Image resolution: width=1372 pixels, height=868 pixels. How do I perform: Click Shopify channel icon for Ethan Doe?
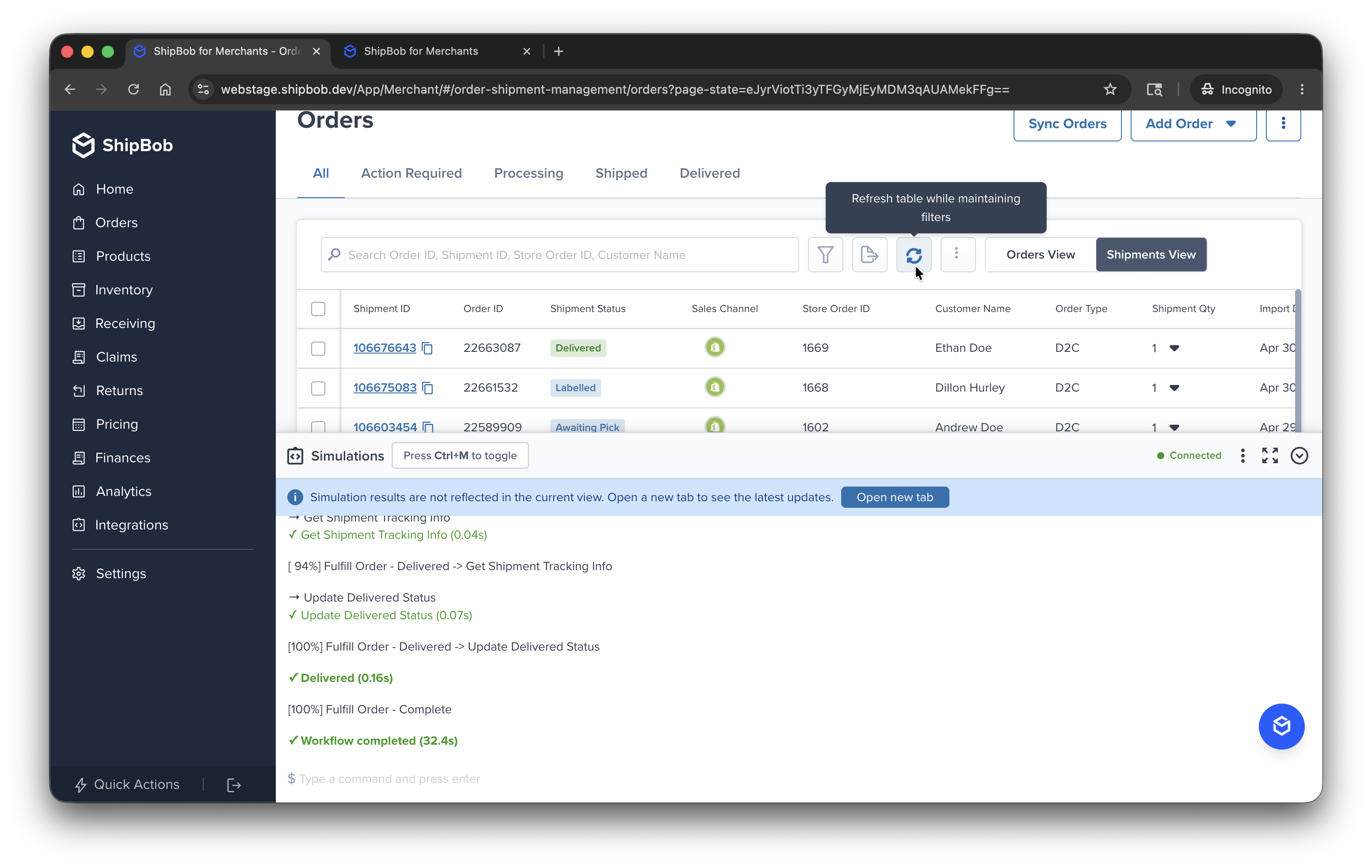[714, 347]
